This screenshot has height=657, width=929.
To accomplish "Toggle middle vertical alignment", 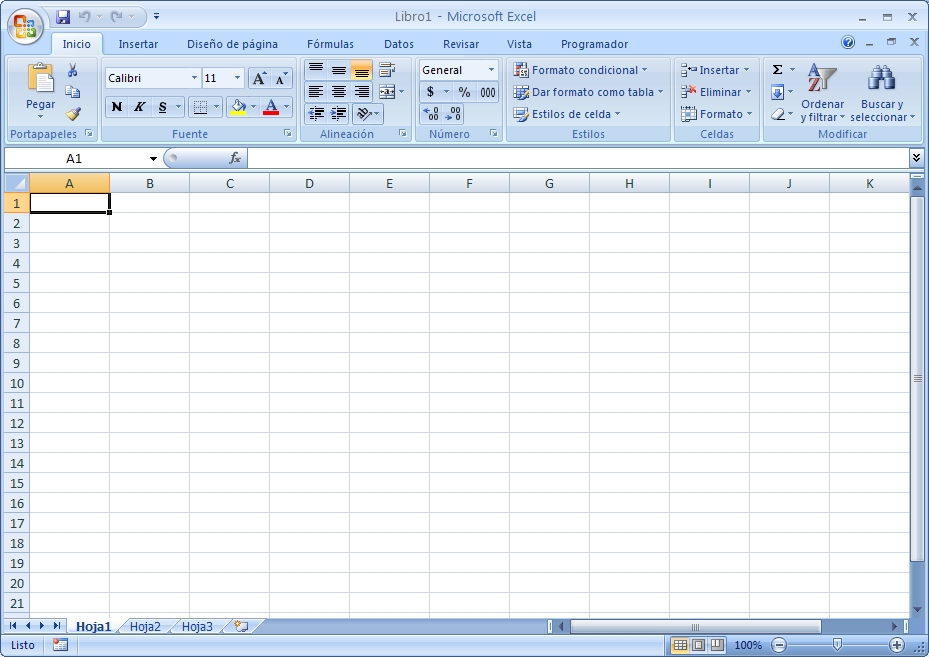I will click(x=338, y=70).
